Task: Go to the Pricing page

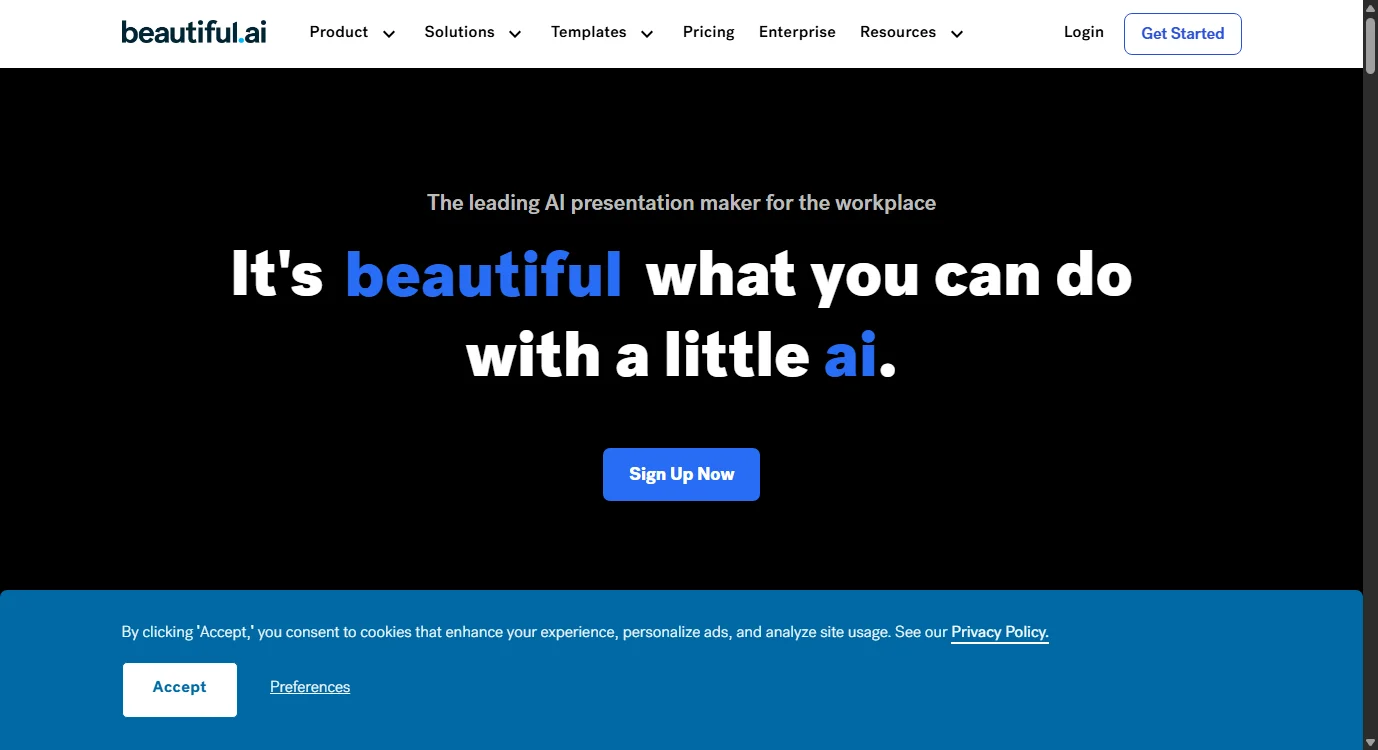Action: 708,32
